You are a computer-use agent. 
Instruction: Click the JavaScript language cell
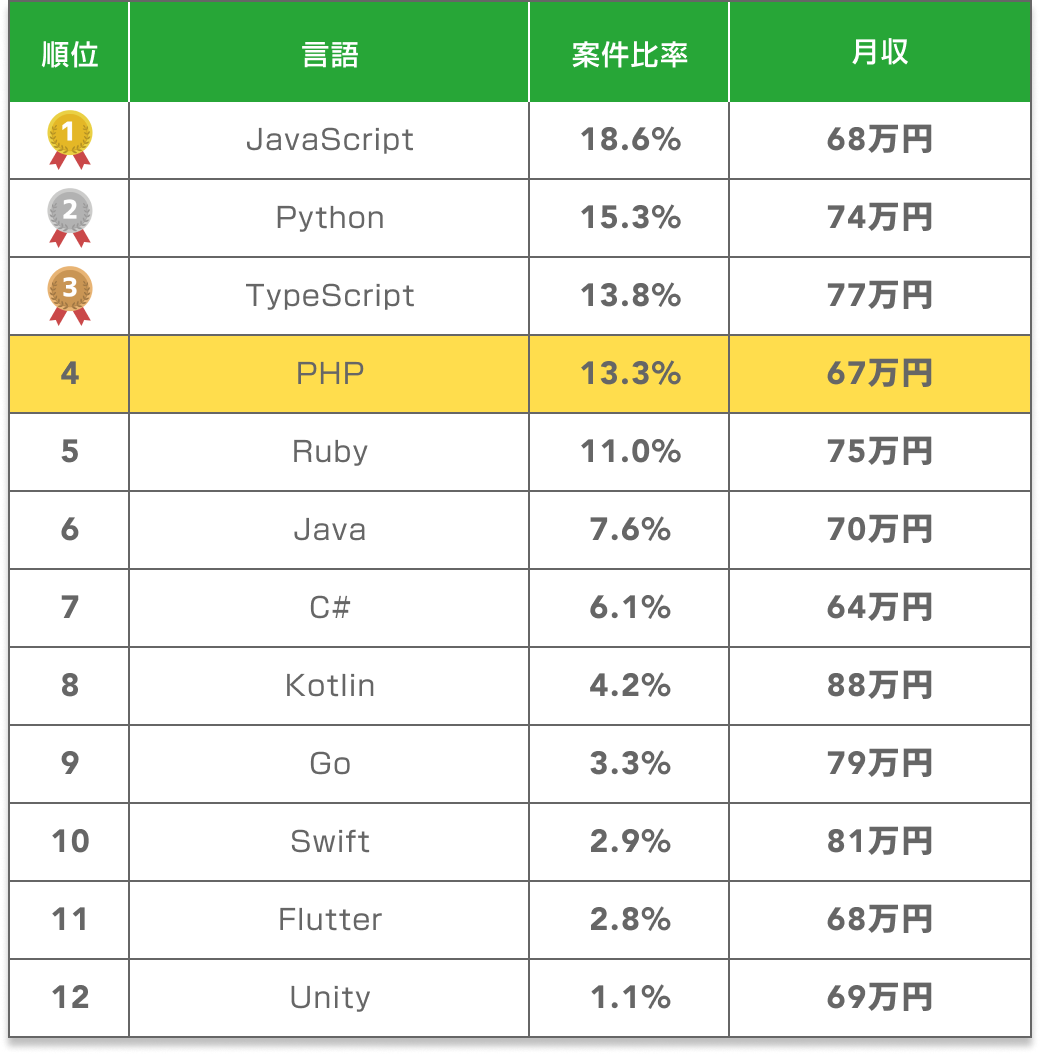click(x=330, y=140)
